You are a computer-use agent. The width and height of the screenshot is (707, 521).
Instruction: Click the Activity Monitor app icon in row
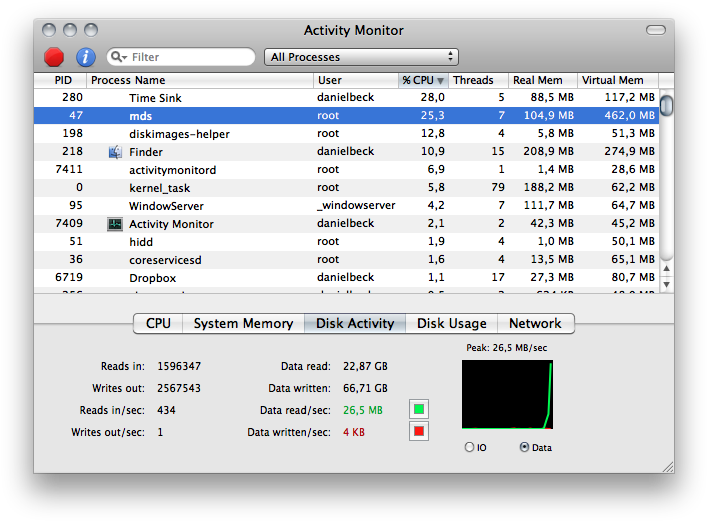pyautogui.click(x=115, y=224)
